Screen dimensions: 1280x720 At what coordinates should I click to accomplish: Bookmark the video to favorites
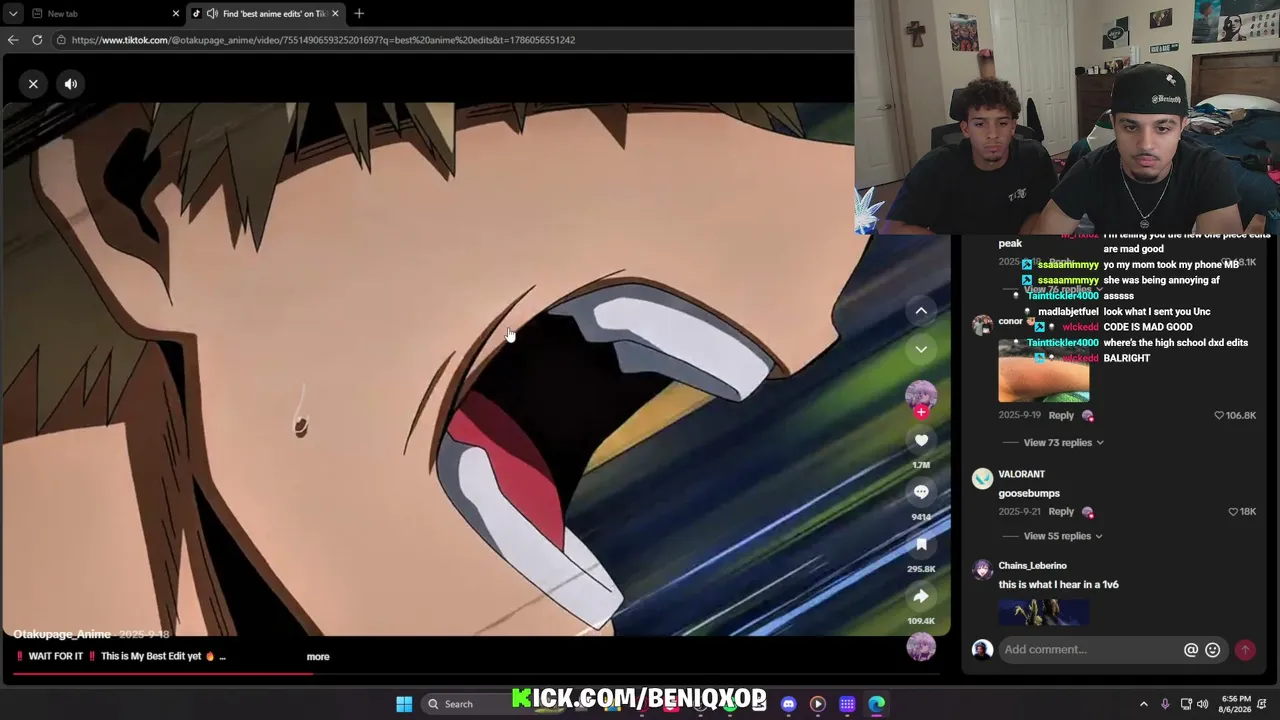(921, 544)
